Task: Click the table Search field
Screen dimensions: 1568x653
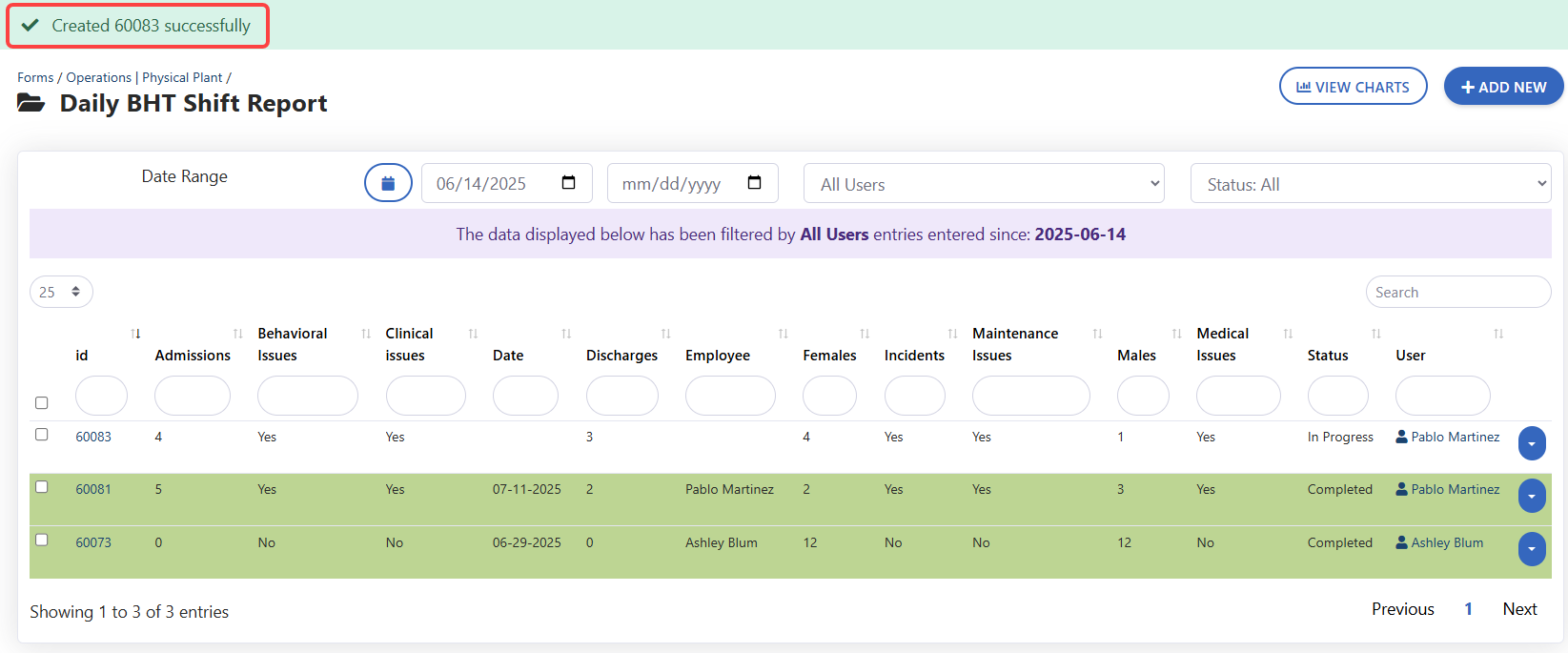Action: tap(1456, 293)
